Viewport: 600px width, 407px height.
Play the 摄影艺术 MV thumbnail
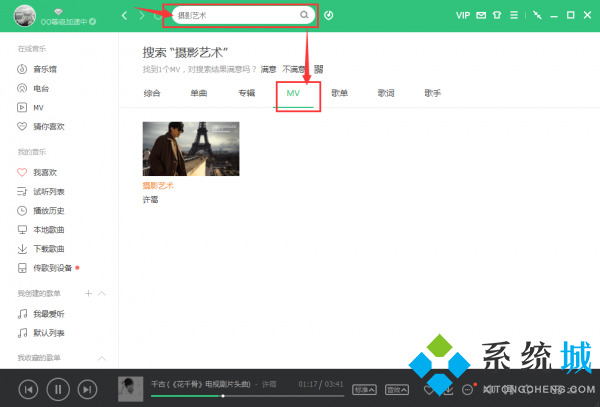191,149
